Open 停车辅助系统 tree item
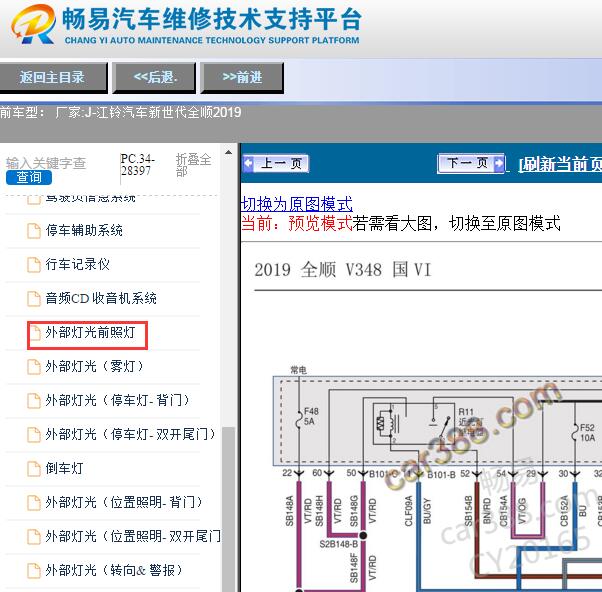The width and height of the screenshot is (602, 592). coord(84,230)
